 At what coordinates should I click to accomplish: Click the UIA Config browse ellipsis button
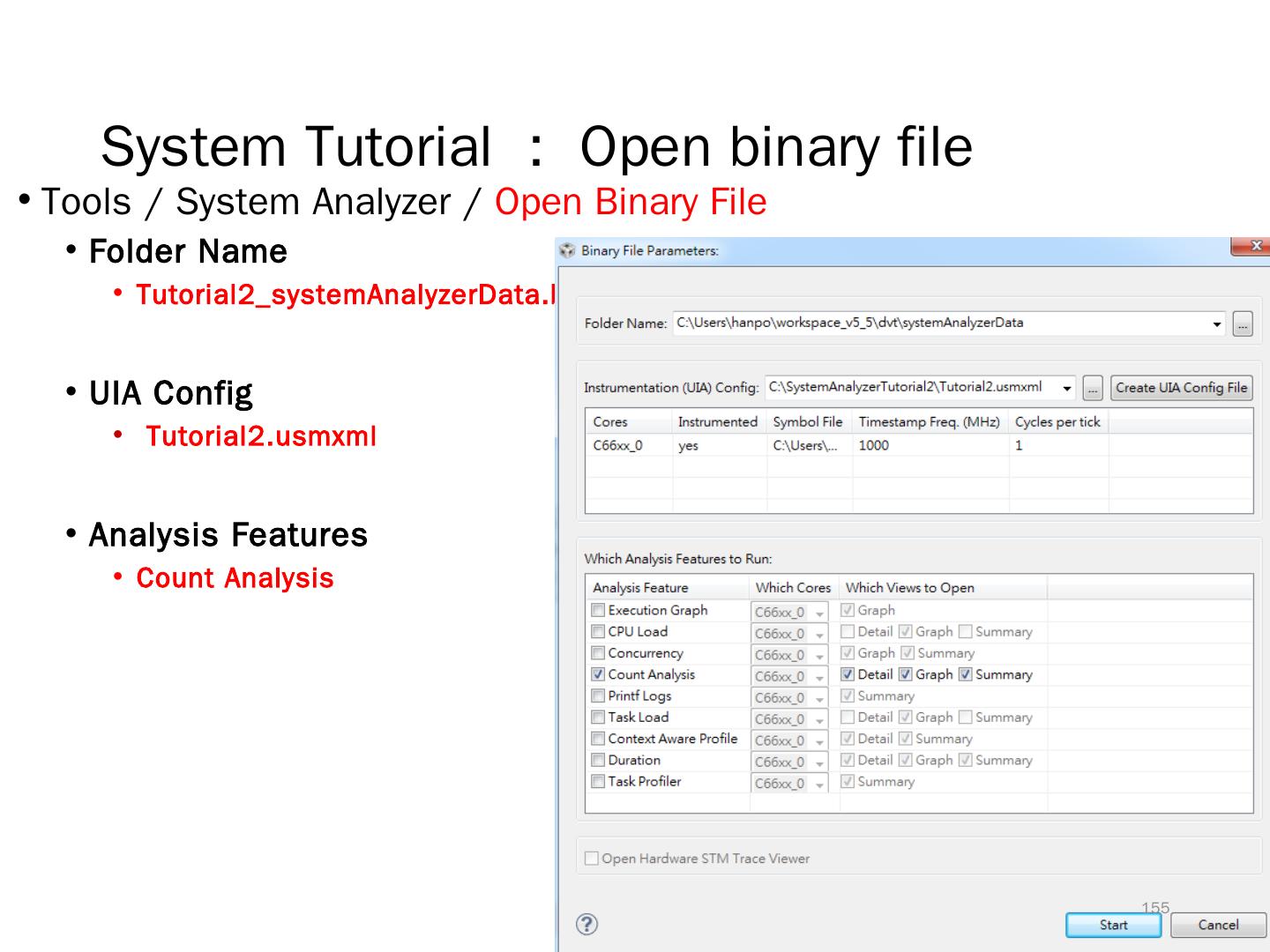[1092, 388]
